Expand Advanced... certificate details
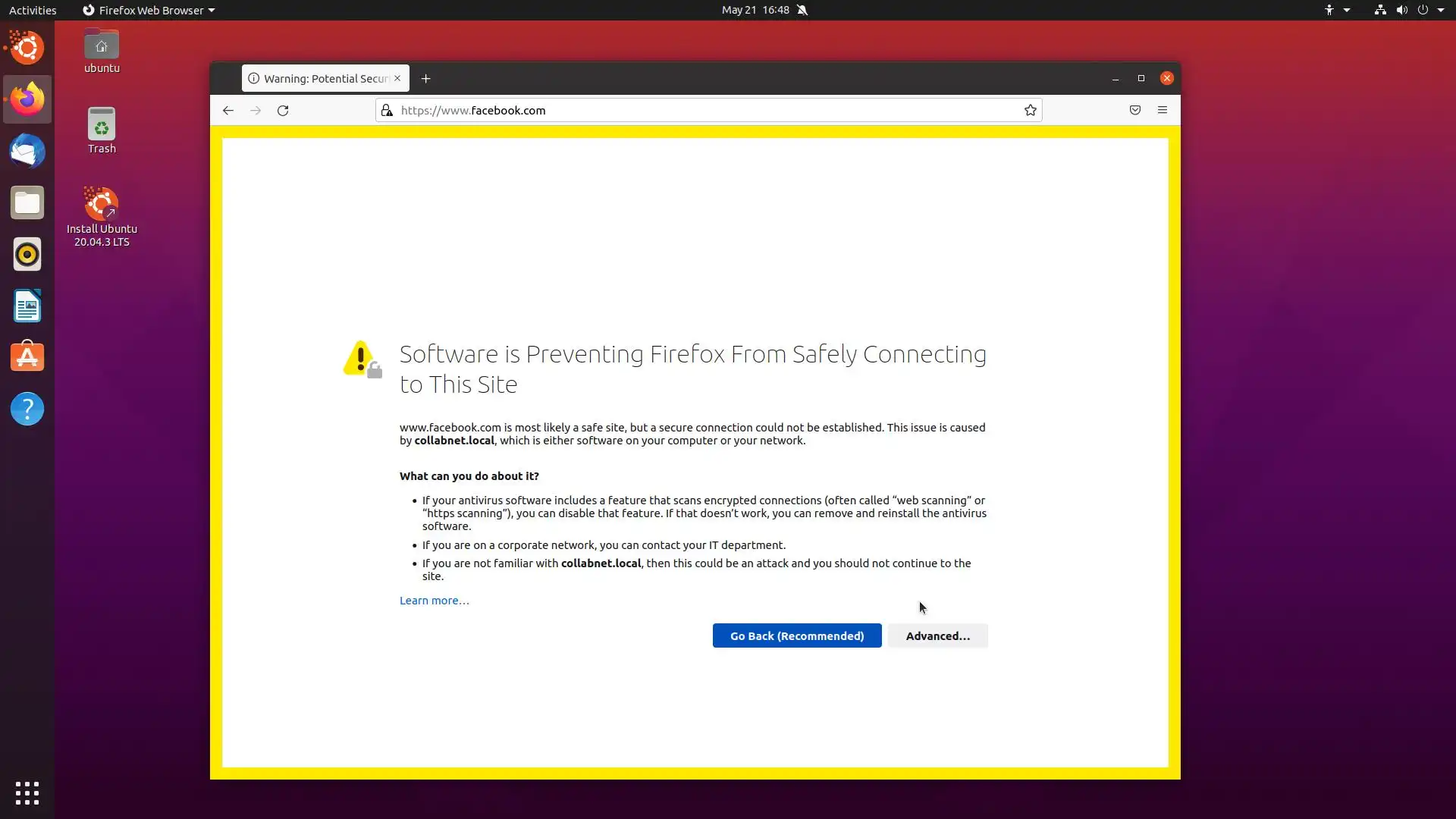The width and height of the screenshot is (1456, 819). point(937,635)
